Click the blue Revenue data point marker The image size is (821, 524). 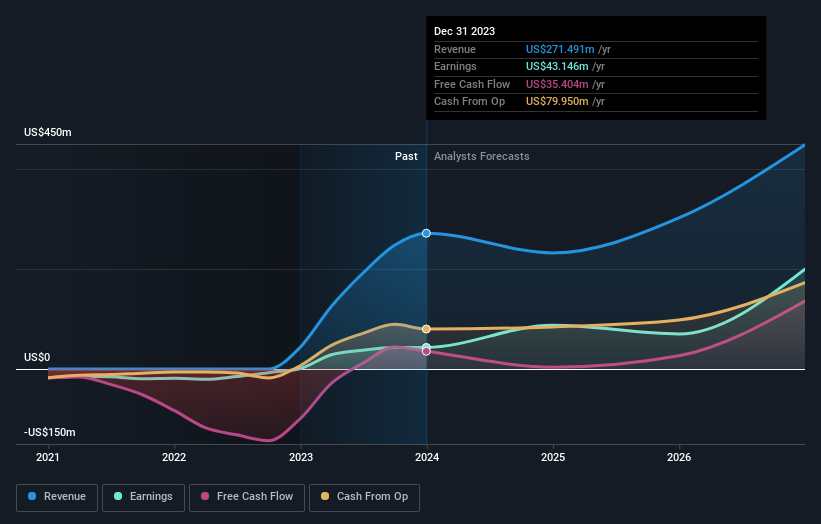426,233
